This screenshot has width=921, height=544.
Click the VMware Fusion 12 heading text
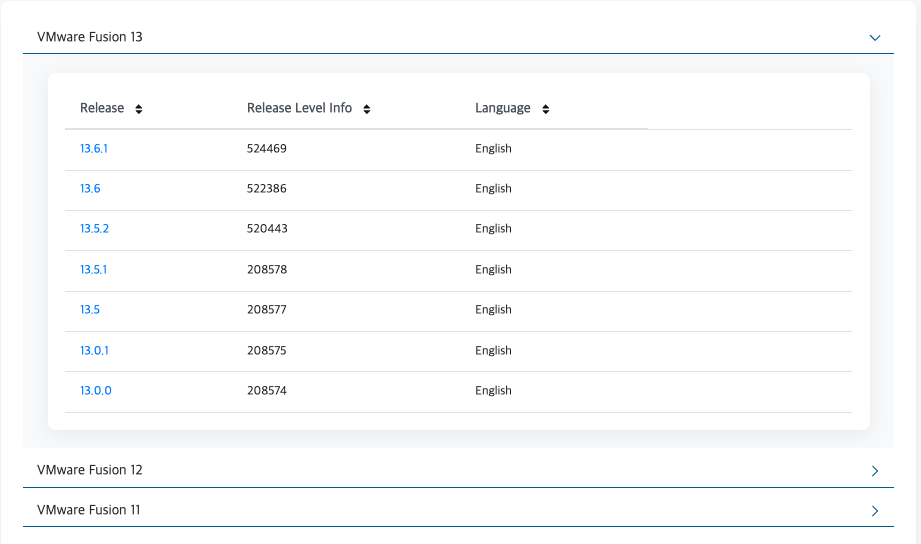[x=90, y=470]
